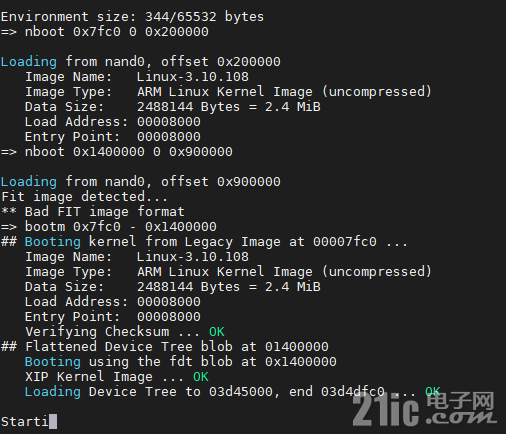Click 'Booting using the fdt blob' line

tap(181, 362)
